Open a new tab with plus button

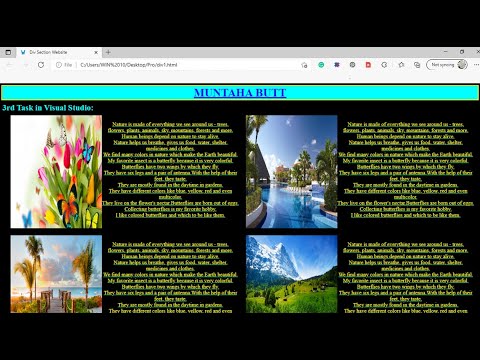click(108, 52)
